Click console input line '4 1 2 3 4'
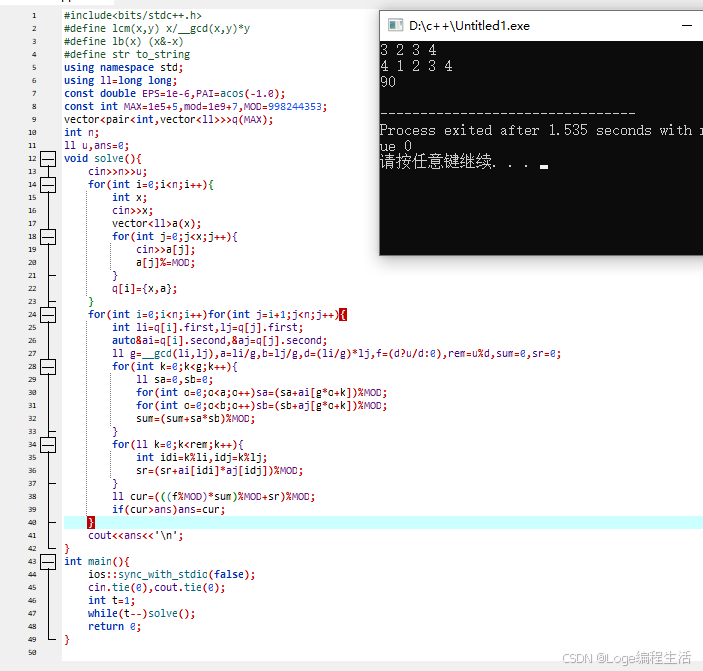This screenshot has height=671, width=703. 416,66
